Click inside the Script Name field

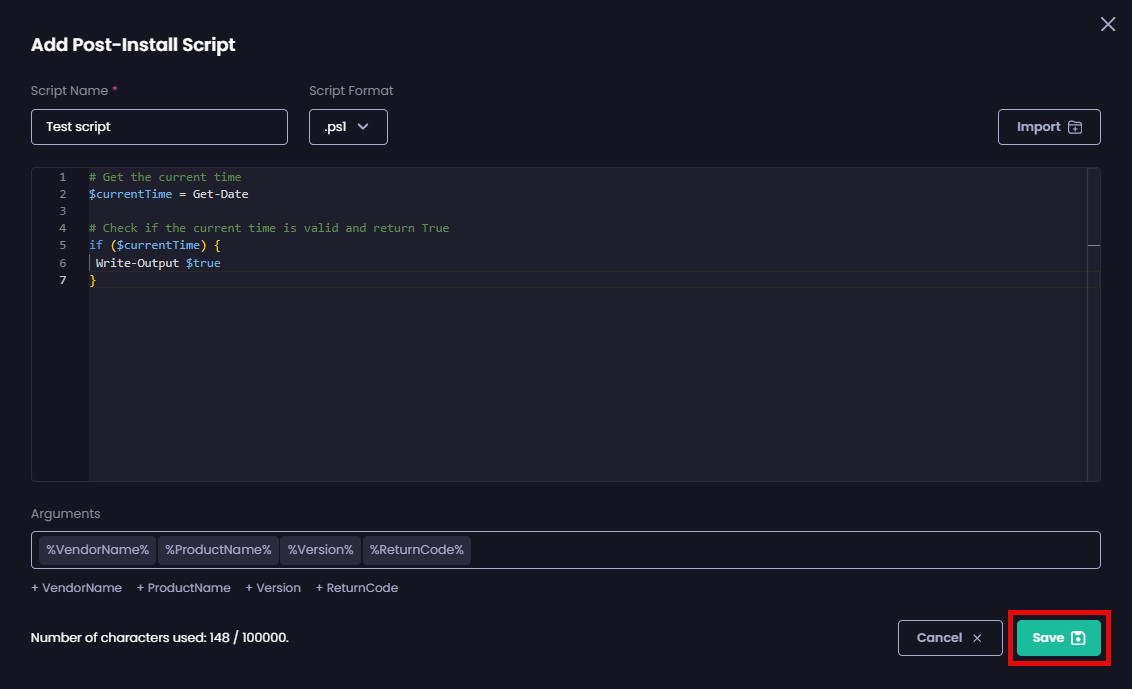(158, 126)
